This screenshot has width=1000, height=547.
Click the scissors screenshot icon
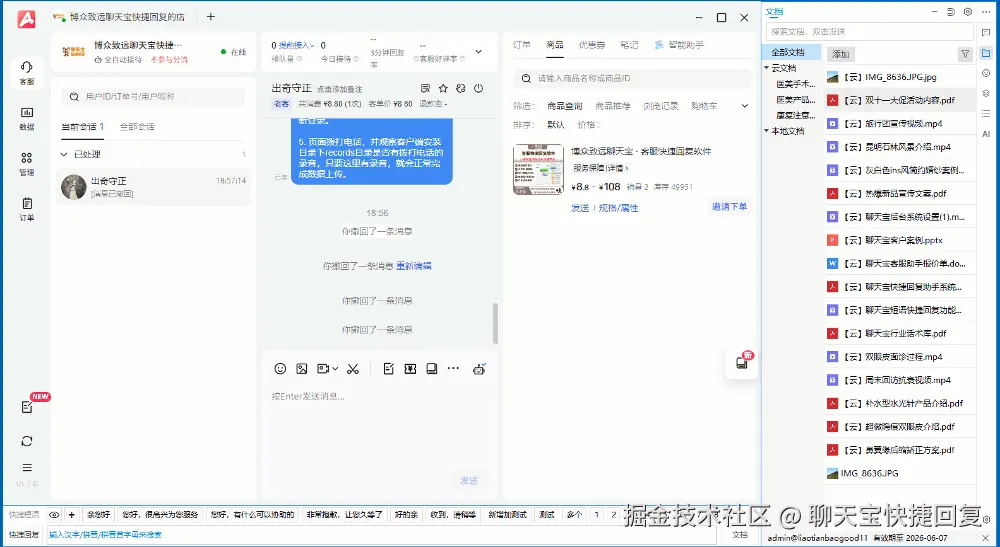pos(353,368)
